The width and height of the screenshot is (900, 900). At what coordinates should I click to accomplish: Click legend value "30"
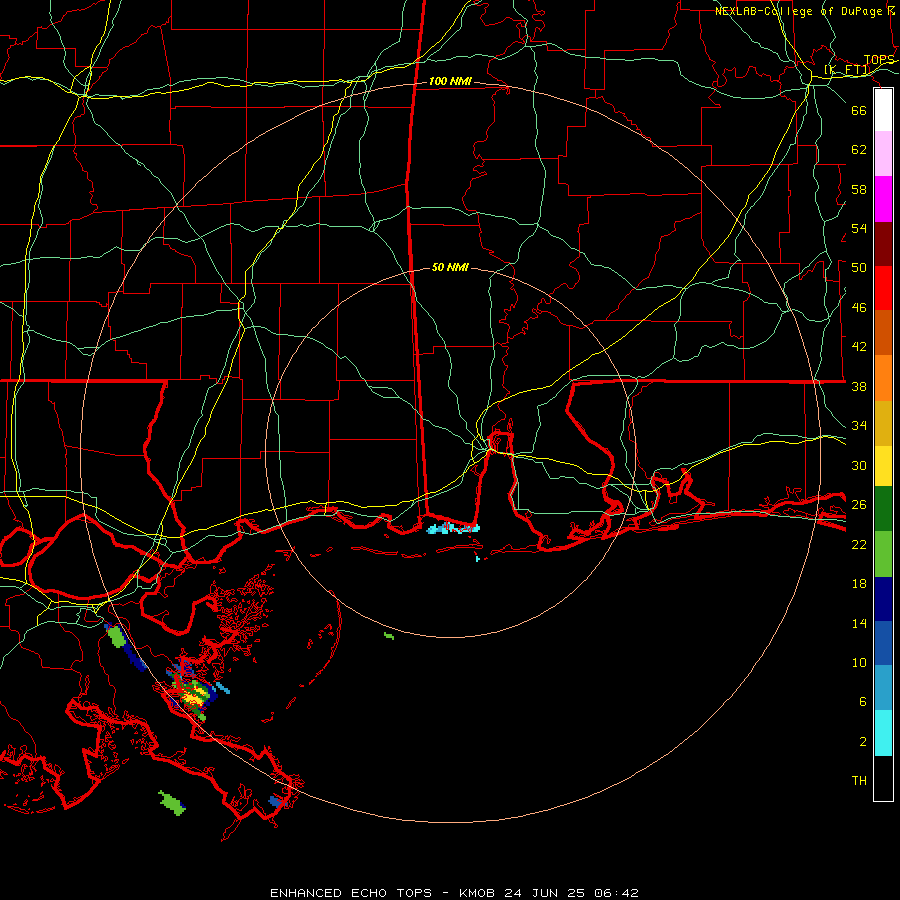859,465
